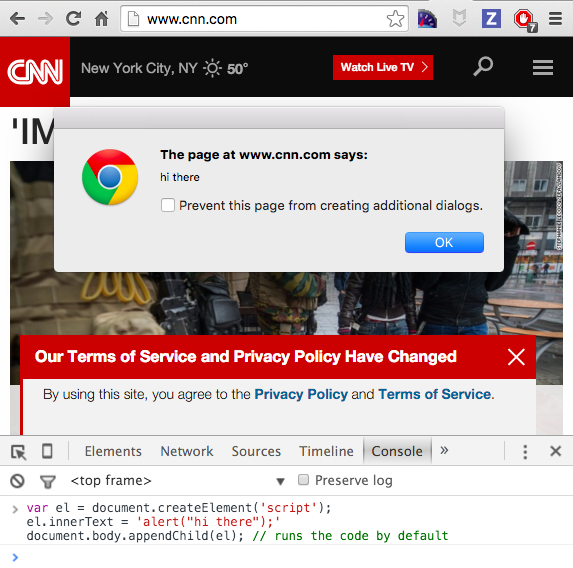Reload the CNN page

(73, 18)
